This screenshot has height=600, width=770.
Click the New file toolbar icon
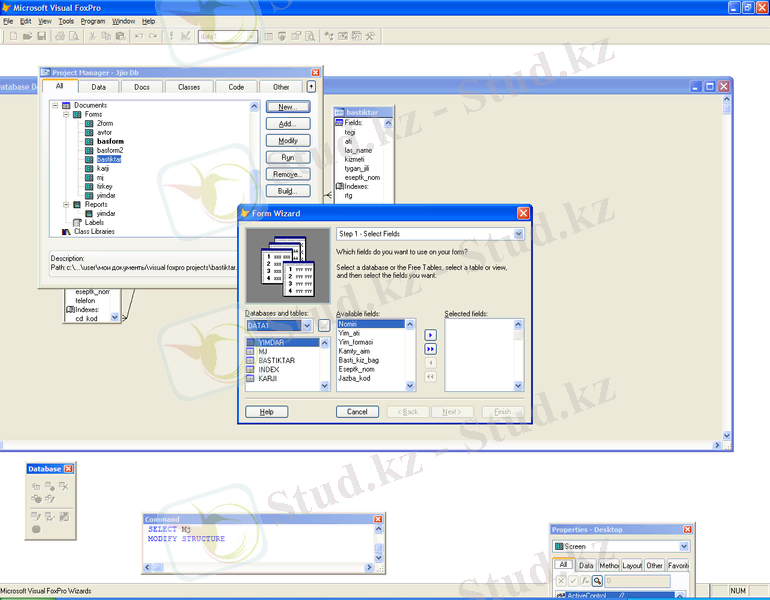[x=12, y=36]
